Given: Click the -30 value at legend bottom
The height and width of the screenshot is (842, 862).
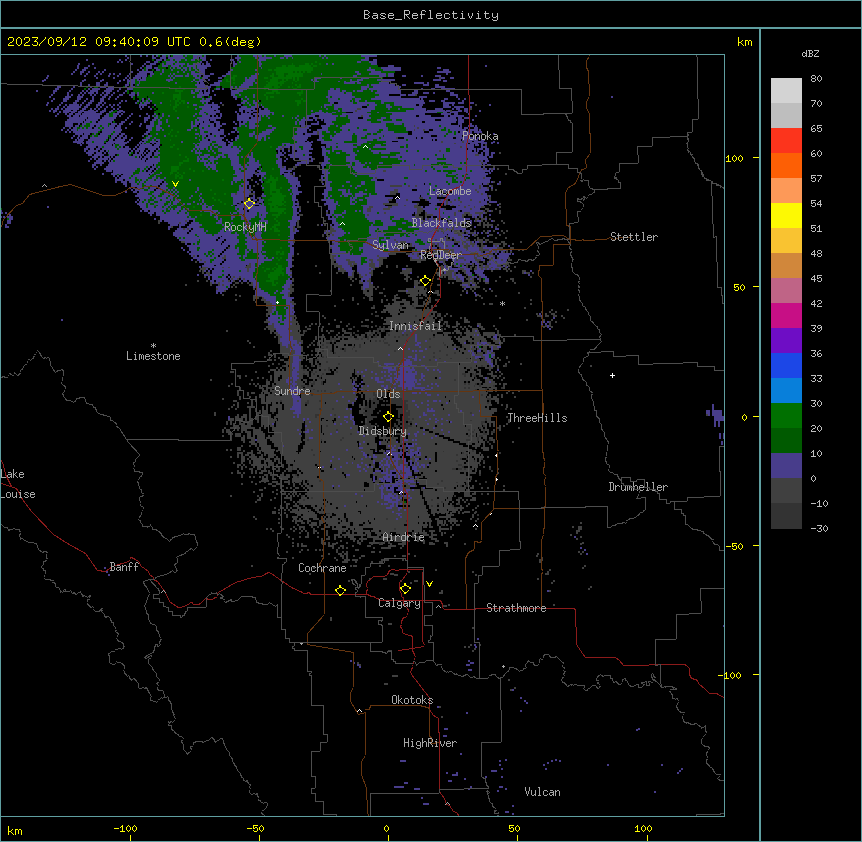Looking at the screenshot, I should [x=819, y=528].
